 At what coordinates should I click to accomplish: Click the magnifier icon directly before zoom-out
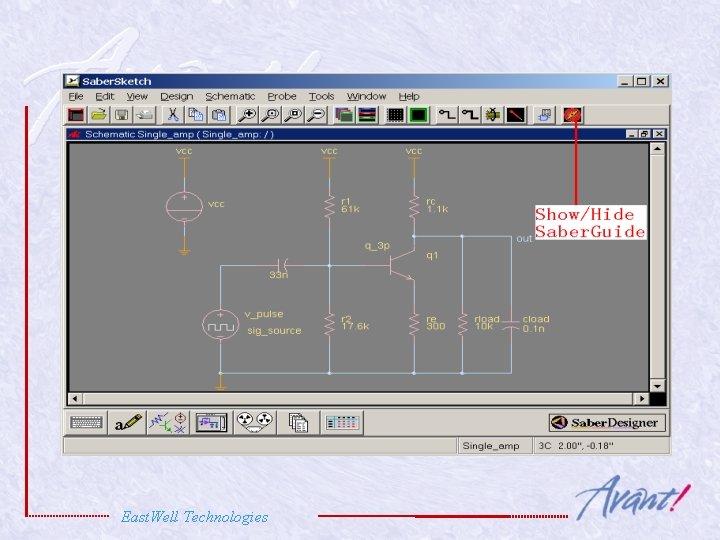click(x=293, y=115)
